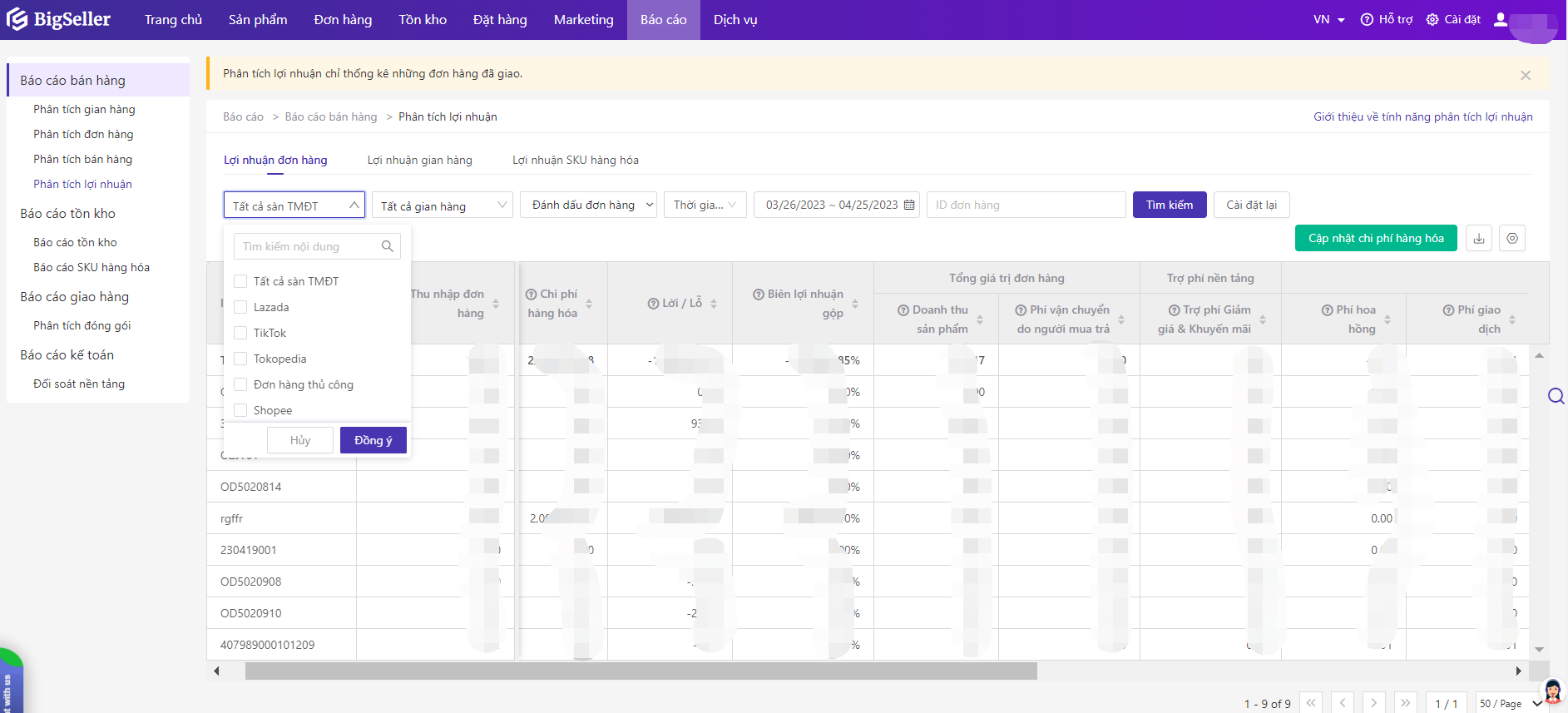The width and height of the screenshot is (1568, 713).
Task: Tick the Shopee checkbox
Action: [240, 411]
